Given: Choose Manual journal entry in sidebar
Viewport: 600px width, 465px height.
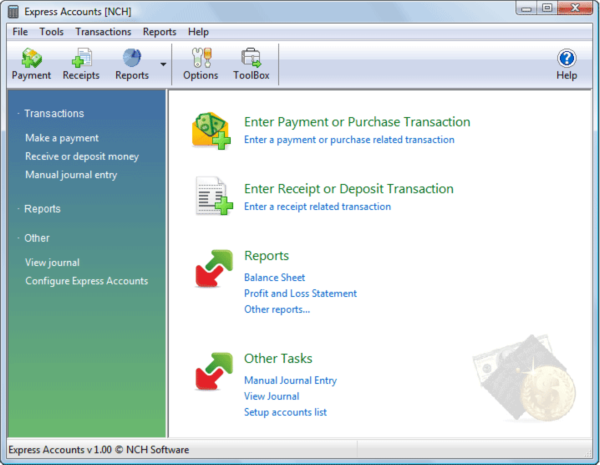Looking at the screenshot, I should pyautogui.click(x=71, y=175).
